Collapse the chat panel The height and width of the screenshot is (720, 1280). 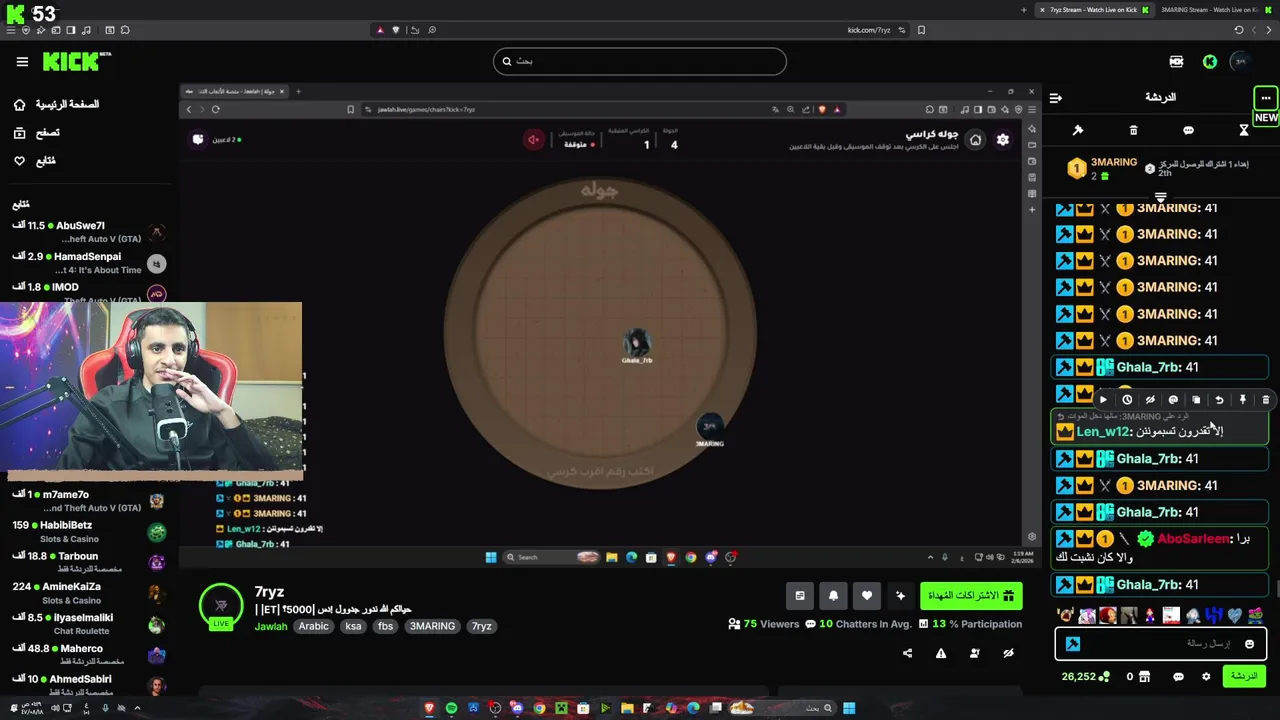(1056, 98)
